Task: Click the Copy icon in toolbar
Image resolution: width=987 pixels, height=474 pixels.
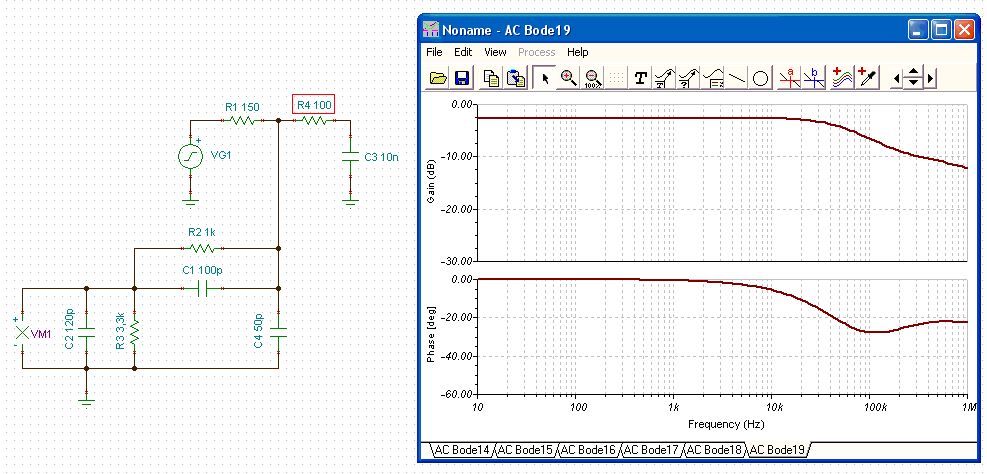Action: click(492, 78)
